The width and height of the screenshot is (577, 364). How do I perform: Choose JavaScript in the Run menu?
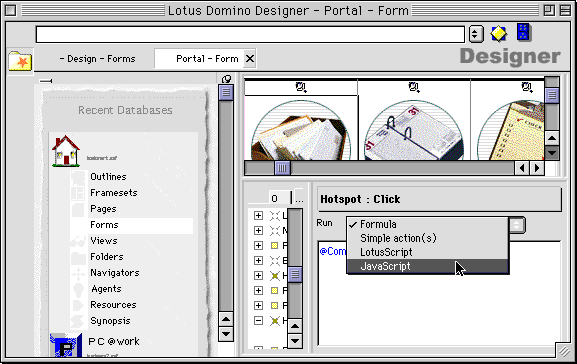pyautogui.click(x=428, y=266)
